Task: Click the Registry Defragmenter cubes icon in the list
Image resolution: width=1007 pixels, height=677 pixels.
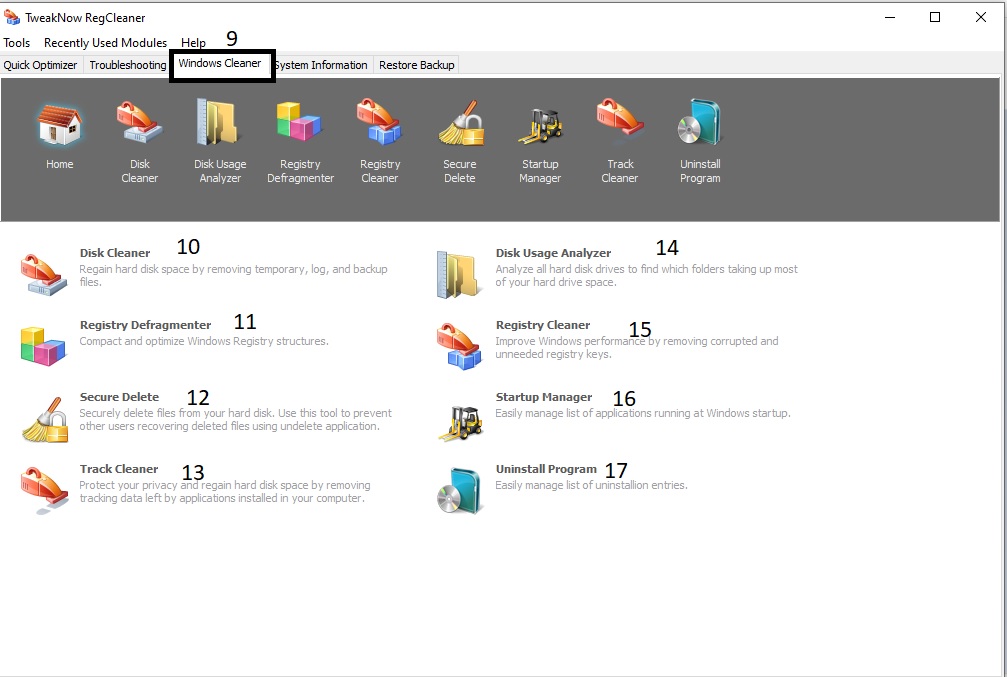Action: click(43, 346)
